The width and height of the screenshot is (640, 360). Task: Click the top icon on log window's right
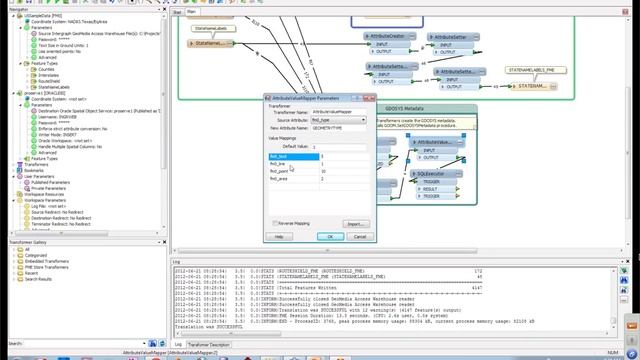[x=624, y=271]
